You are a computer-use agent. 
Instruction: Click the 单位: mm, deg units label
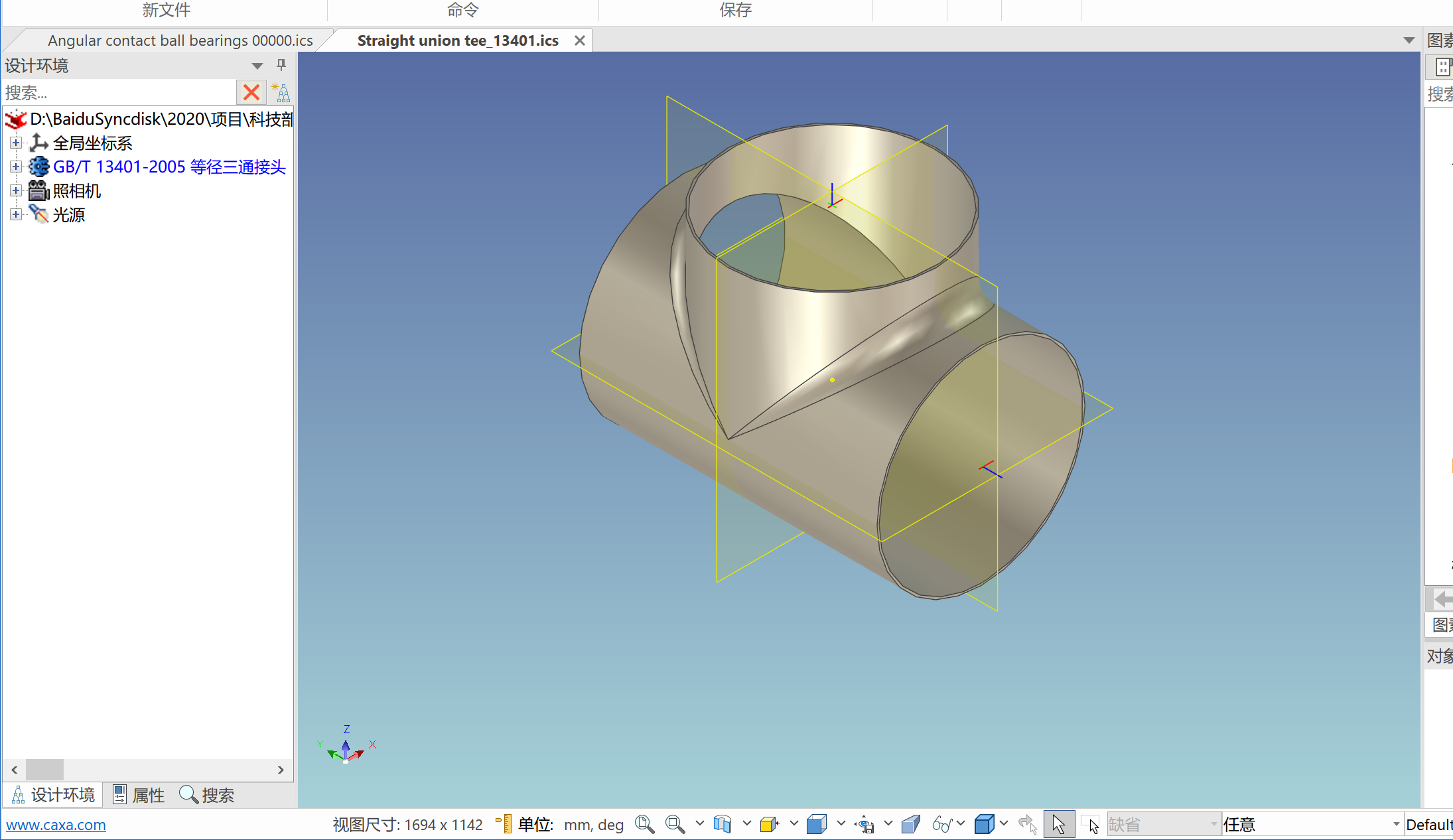pyautogui.click(x=571, y=825)
